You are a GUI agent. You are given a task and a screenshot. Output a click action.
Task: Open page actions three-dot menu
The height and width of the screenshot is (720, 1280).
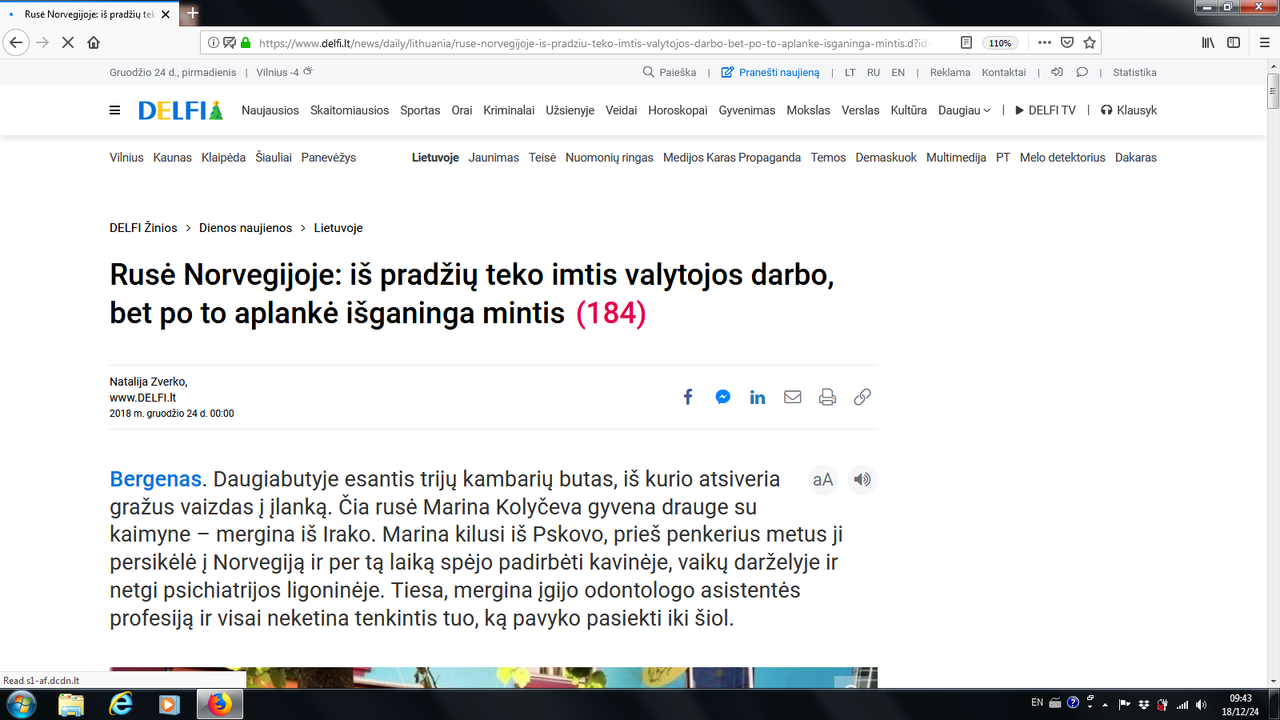coord(1044,43)
